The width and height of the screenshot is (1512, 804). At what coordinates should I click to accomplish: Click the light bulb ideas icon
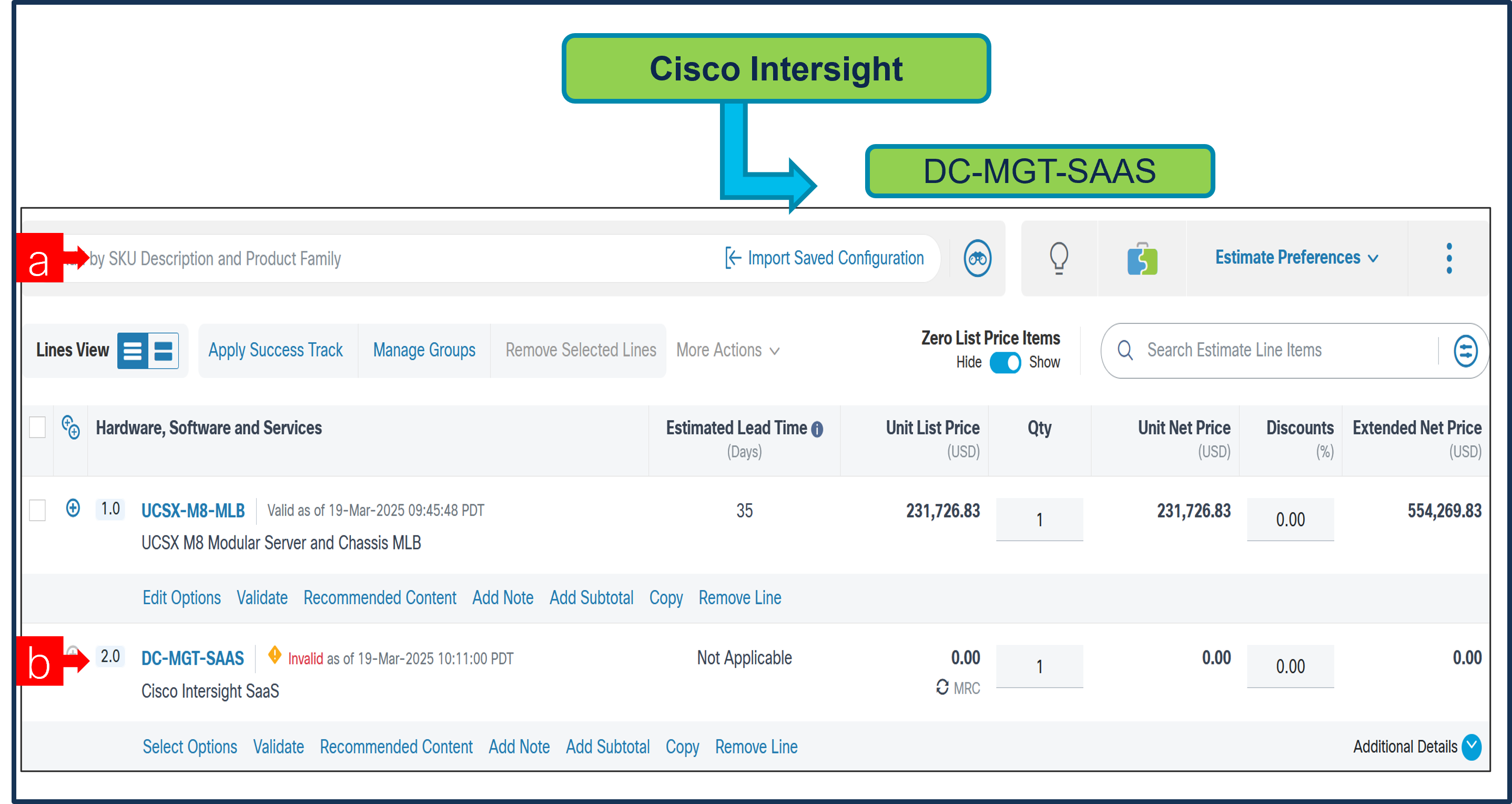[1059, 258]
